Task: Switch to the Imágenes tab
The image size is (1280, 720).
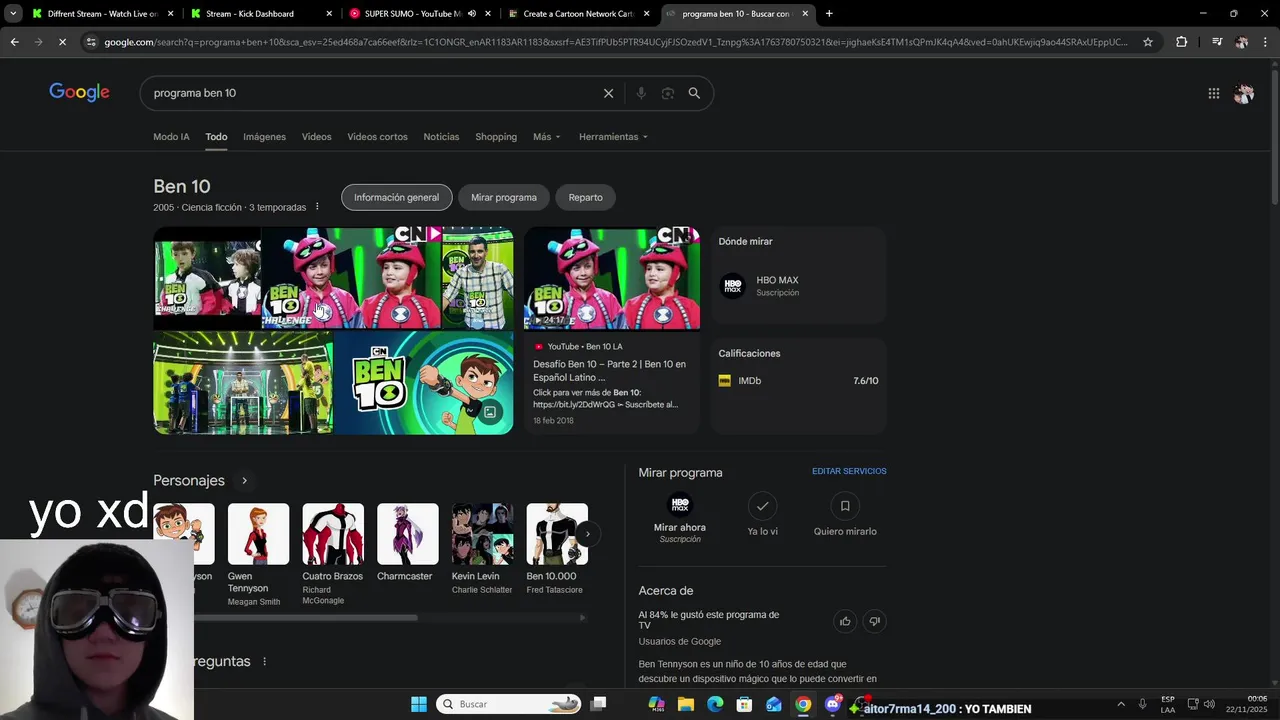Action: (x=264, y=137)
